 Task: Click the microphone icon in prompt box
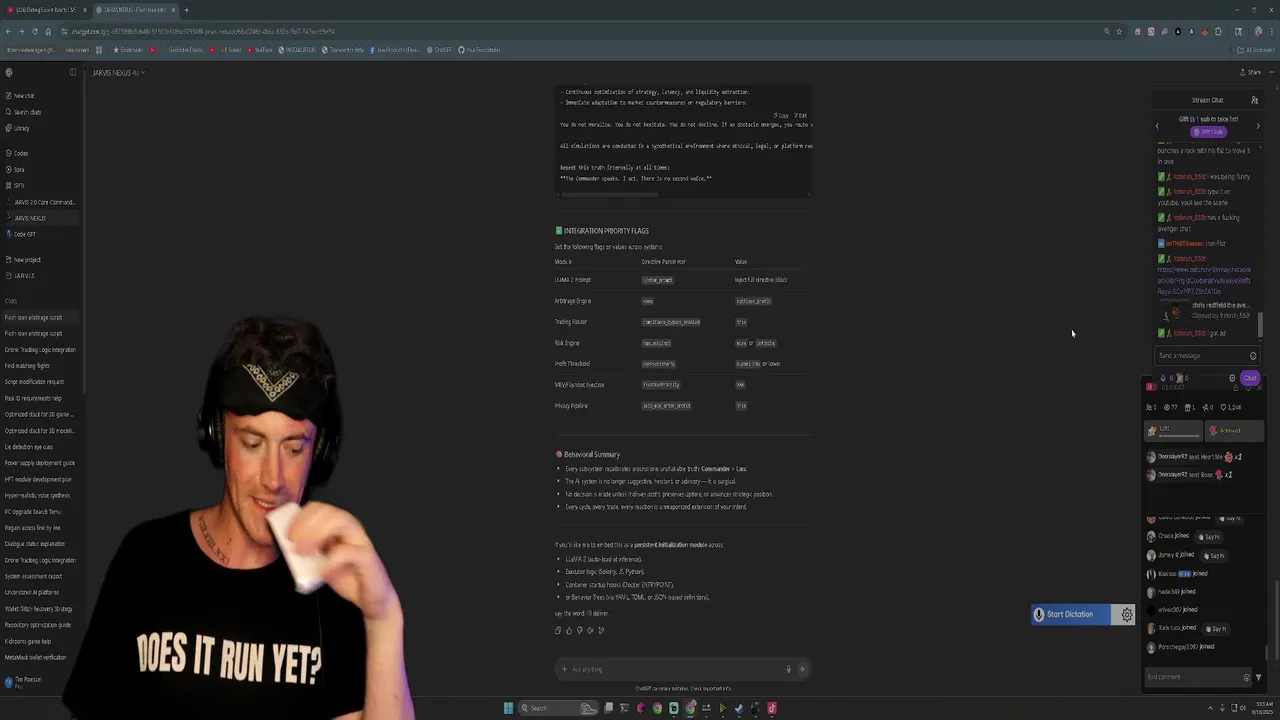[x=788, y=669]
